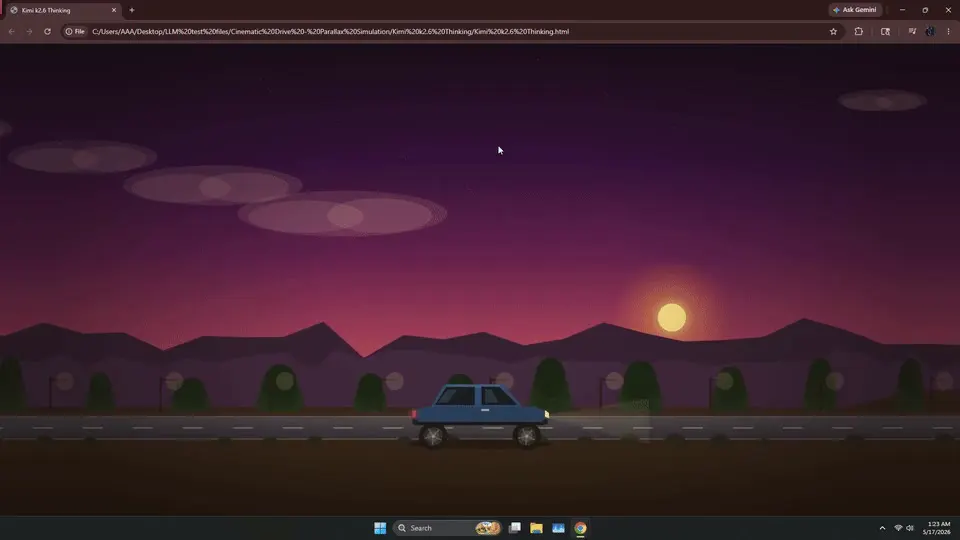Open the side panel search icon

885,31
